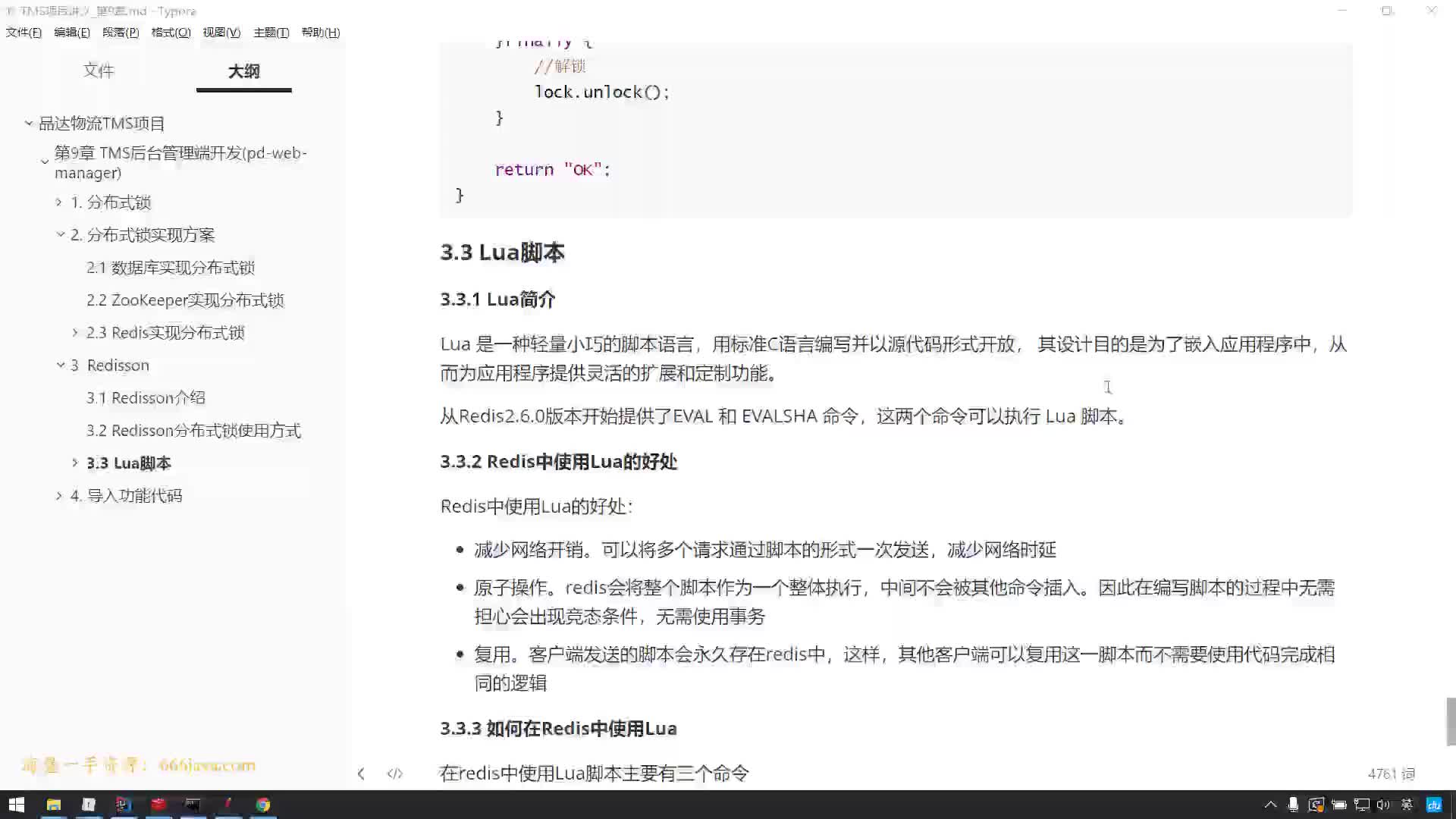Image resolution: width=1456 pixels, height=819 pixels.
Task: Jump to 3.1 Redisson介绍 heading
Action: click(x=146, y=398)
